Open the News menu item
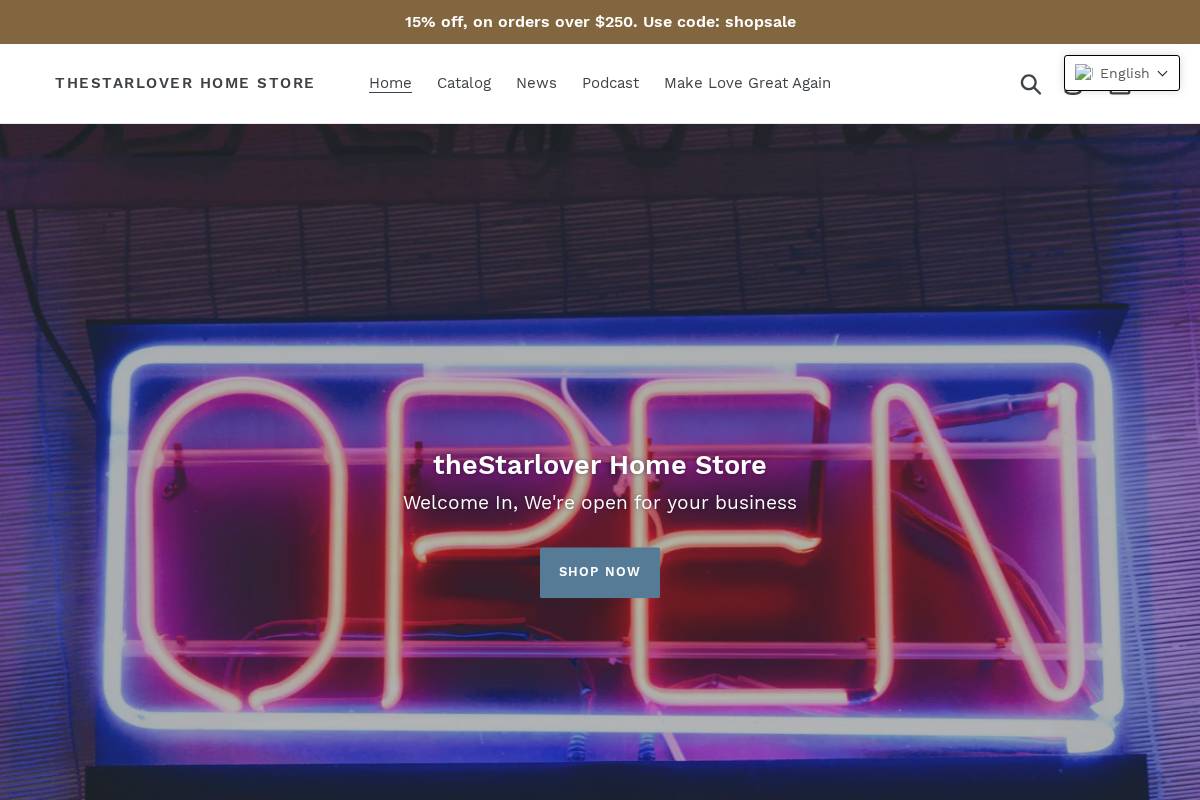1200x800 pixels. coord(536,83)
